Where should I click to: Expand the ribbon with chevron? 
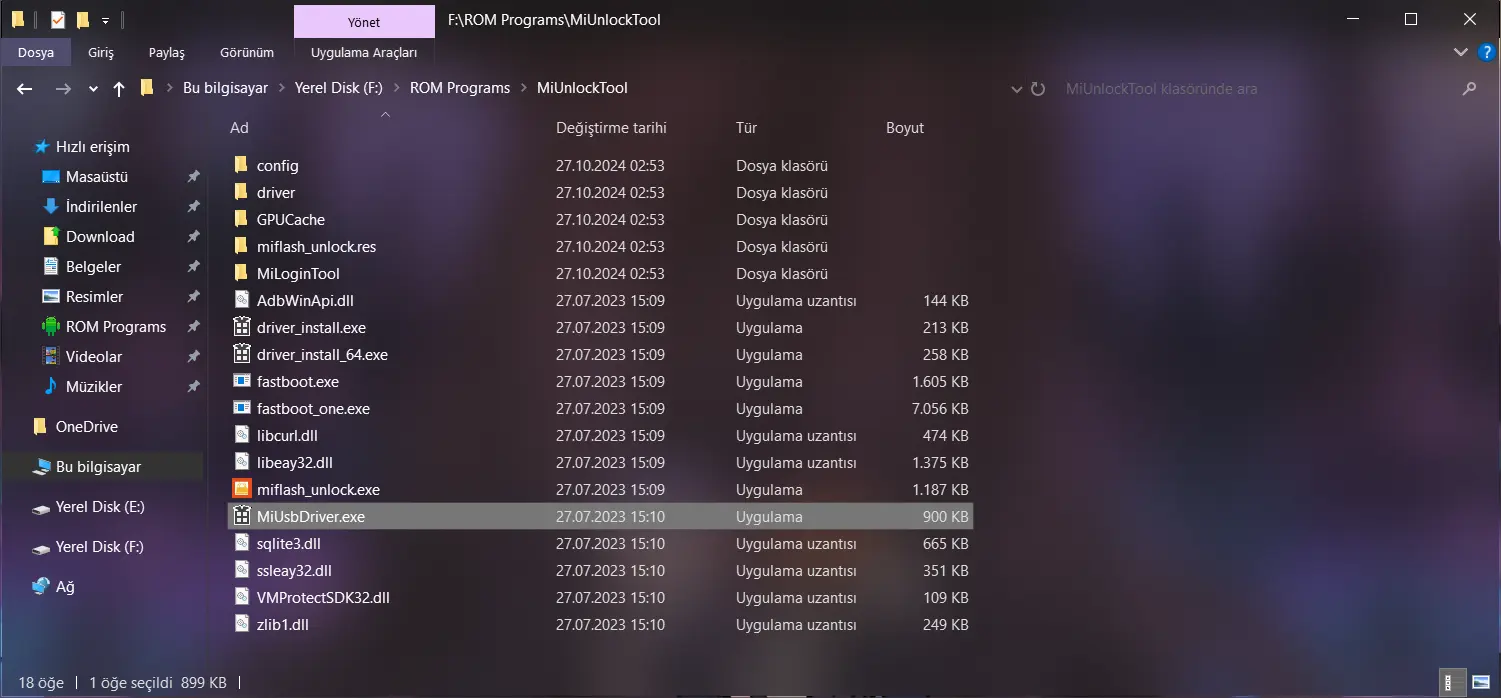point(1459,52)
